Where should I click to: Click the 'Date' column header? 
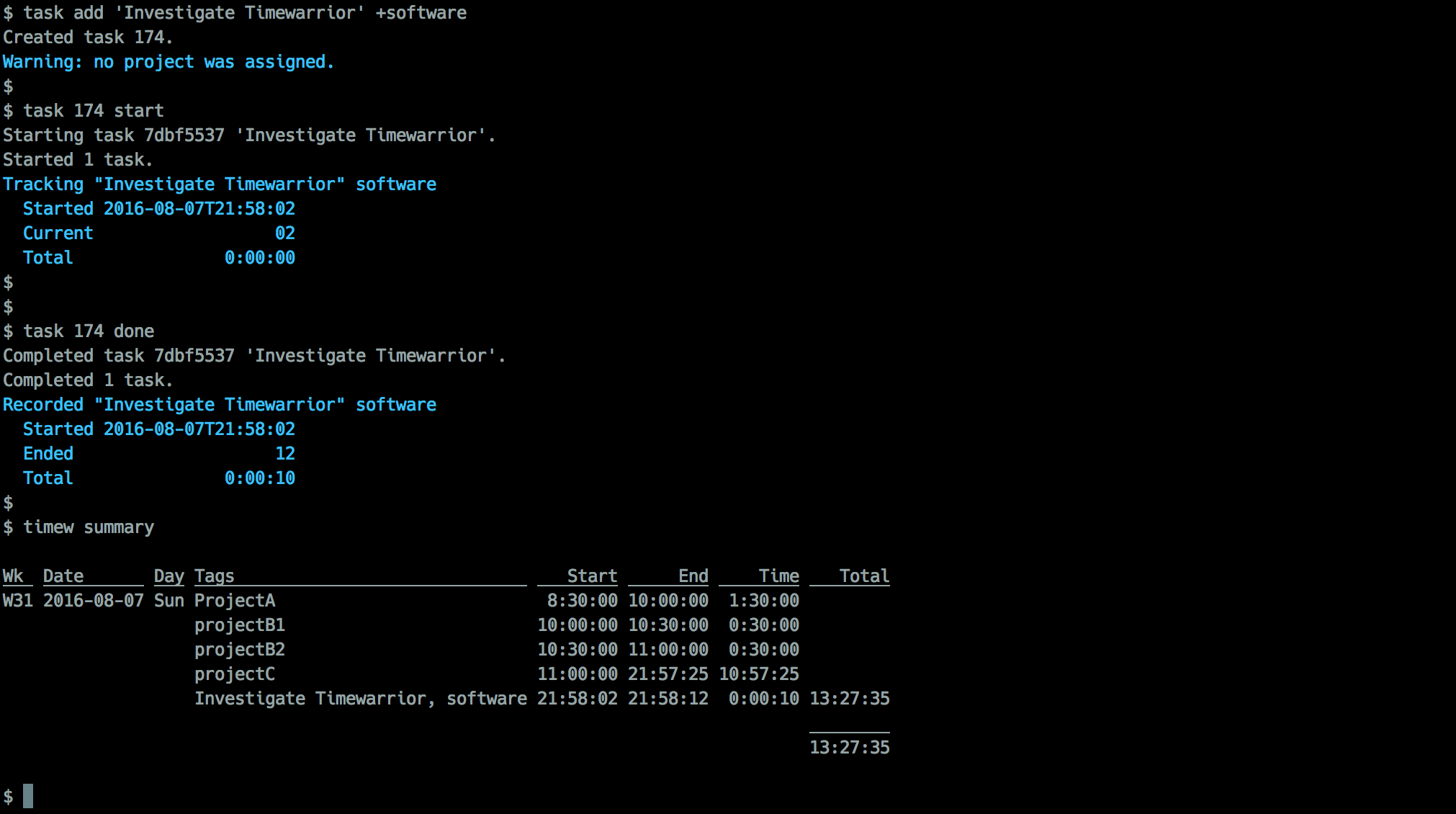(x=63, y=576)
